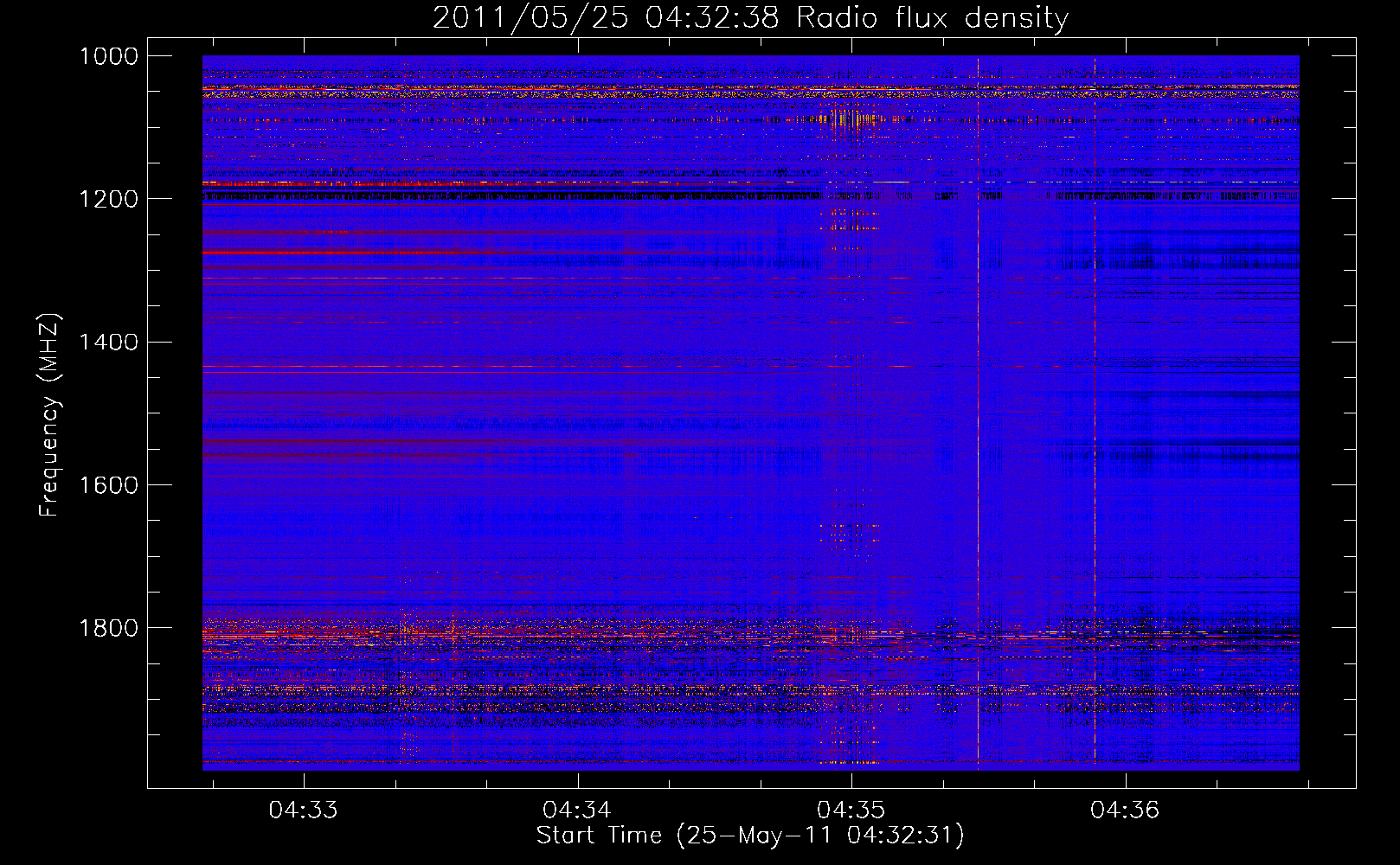Click the '1400' frequency axis label
Viewport: 1400px width, 865px height.
click(x=108, y=342)
